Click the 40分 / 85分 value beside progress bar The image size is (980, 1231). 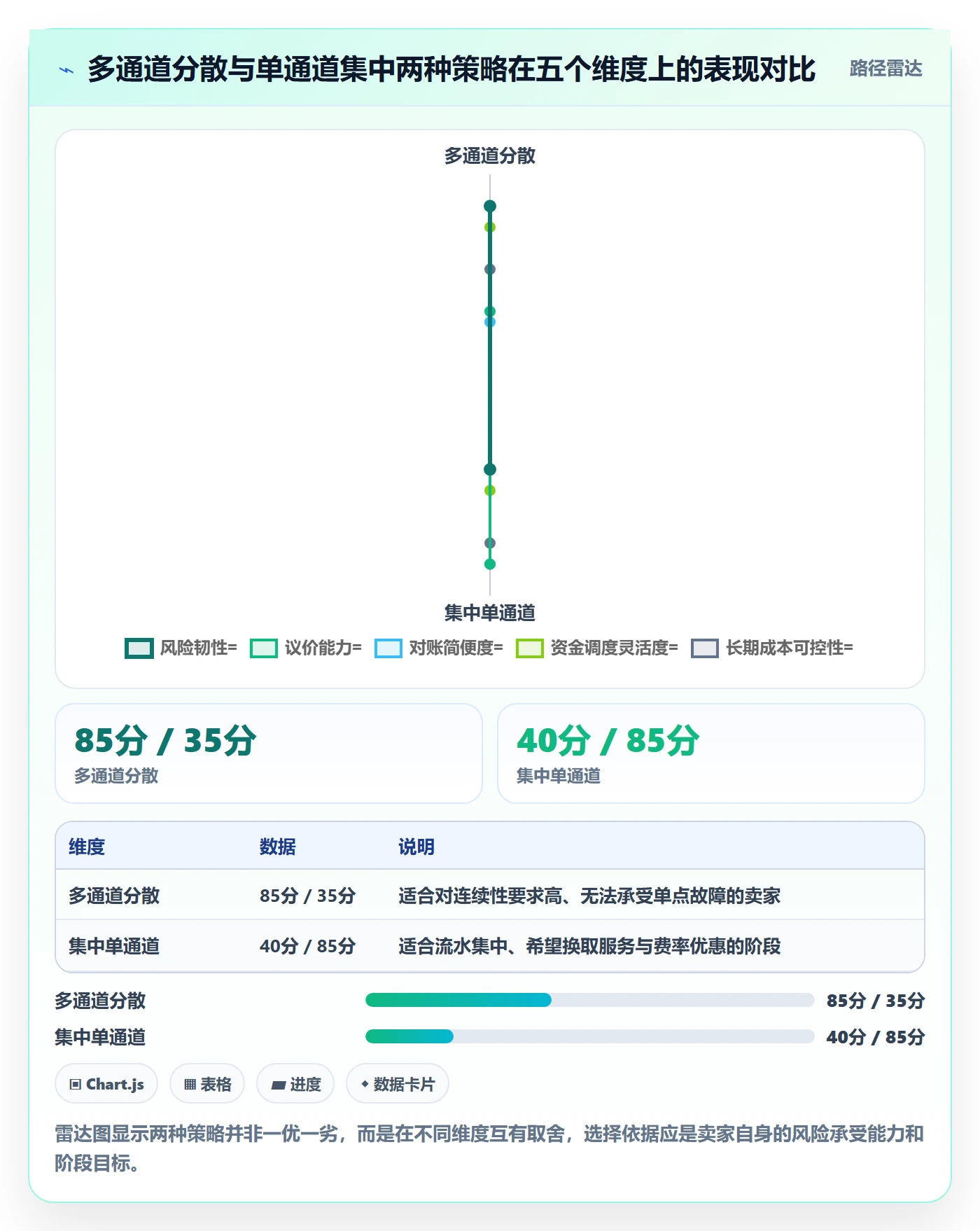(x=876, y=1037)
